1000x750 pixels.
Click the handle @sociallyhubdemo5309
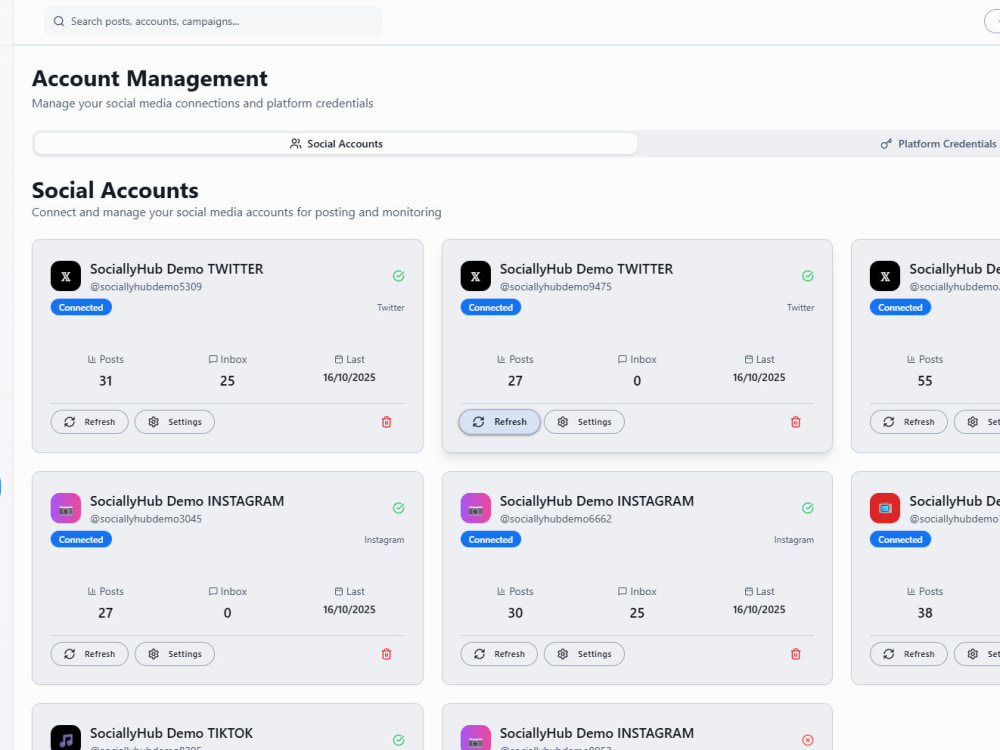click(146, 287)
